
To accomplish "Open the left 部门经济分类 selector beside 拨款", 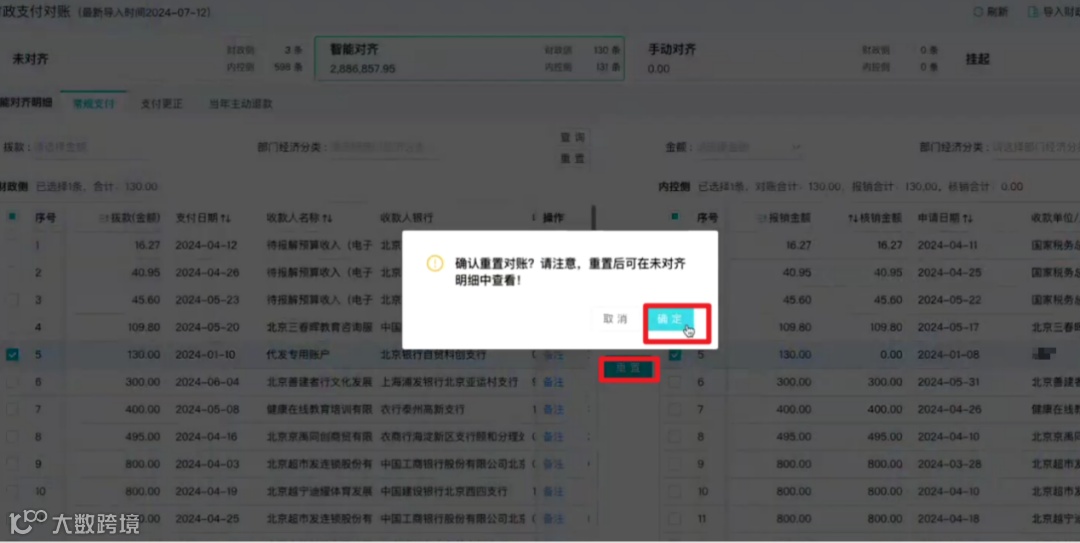I will (x=384, y=147).
